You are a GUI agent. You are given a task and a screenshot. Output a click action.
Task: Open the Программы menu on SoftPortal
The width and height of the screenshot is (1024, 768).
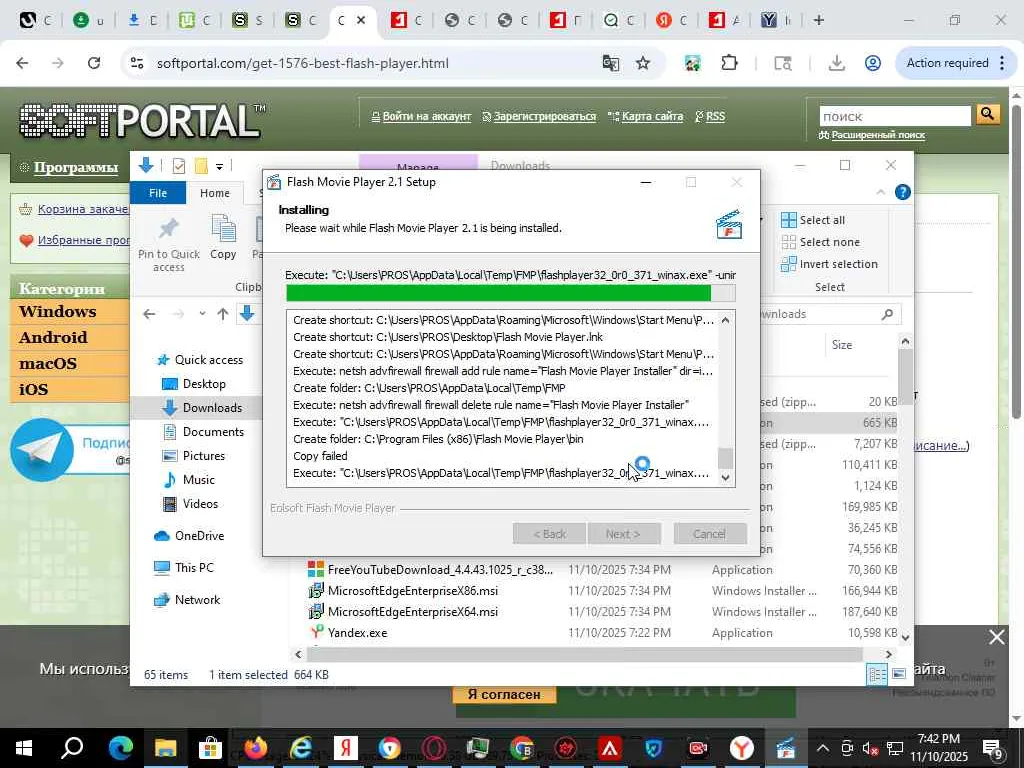[76, 167]
